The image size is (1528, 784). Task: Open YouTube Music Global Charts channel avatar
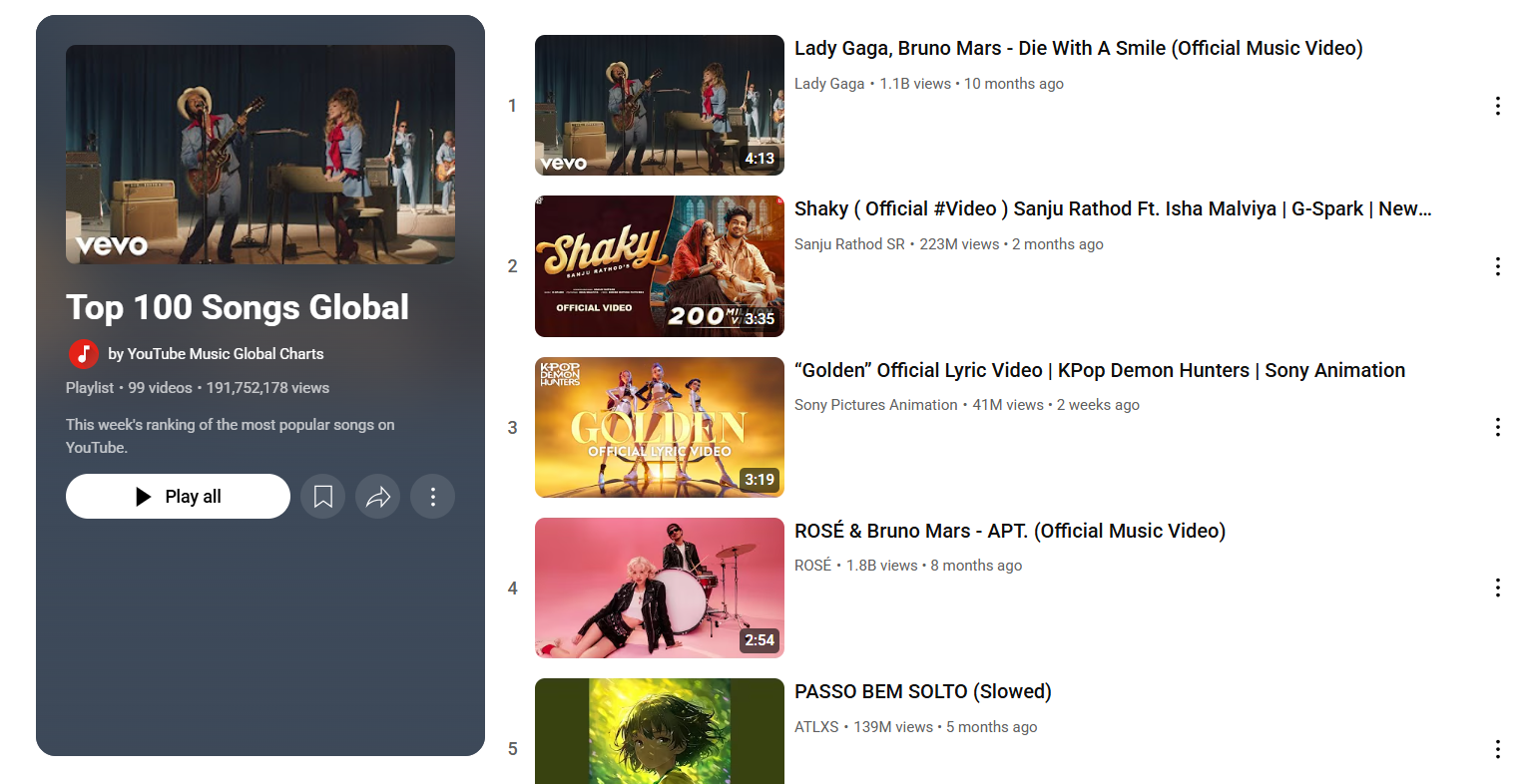pos(83,354)
